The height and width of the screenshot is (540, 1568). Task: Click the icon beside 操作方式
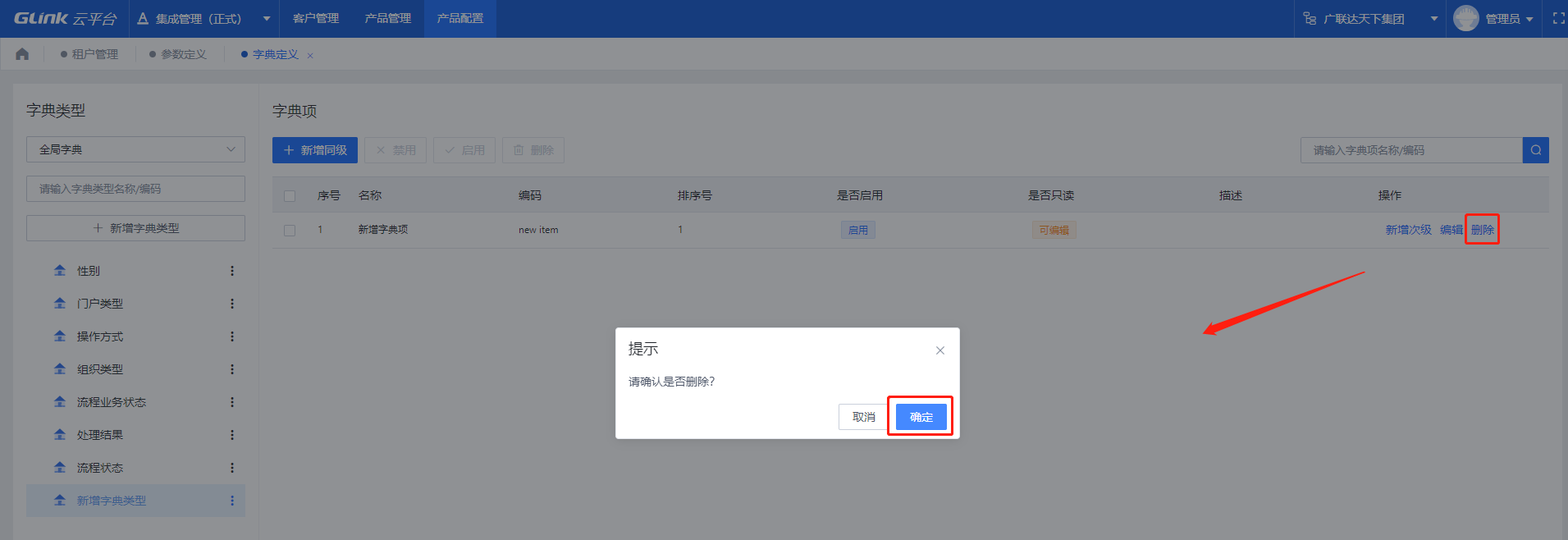[60, 336]
